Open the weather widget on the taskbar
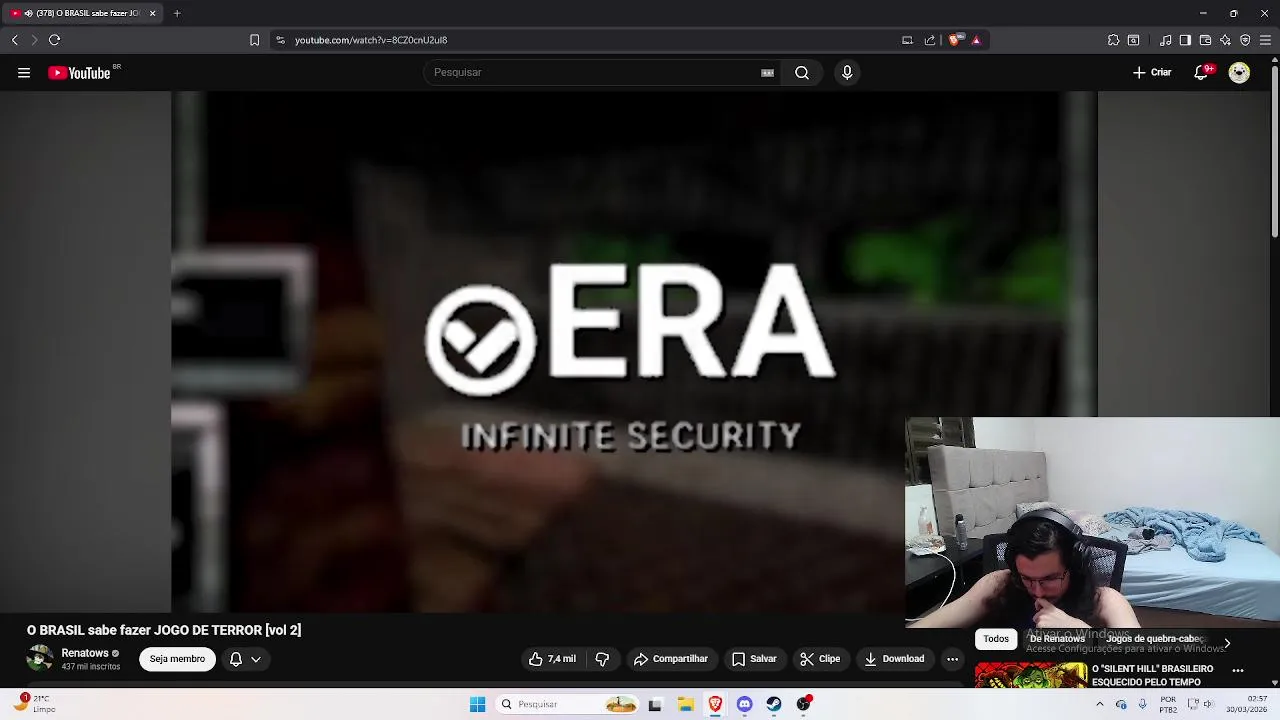 pyautogui.click(x=34, y=704)
